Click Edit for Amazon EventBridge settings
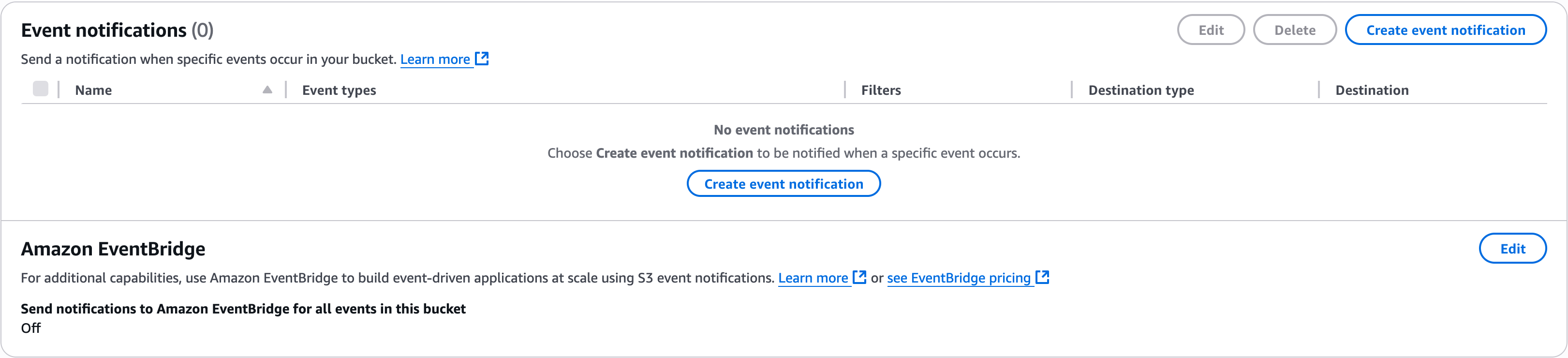The height and width of the screenshot is (358, 1568). (x=1513, y=248)
